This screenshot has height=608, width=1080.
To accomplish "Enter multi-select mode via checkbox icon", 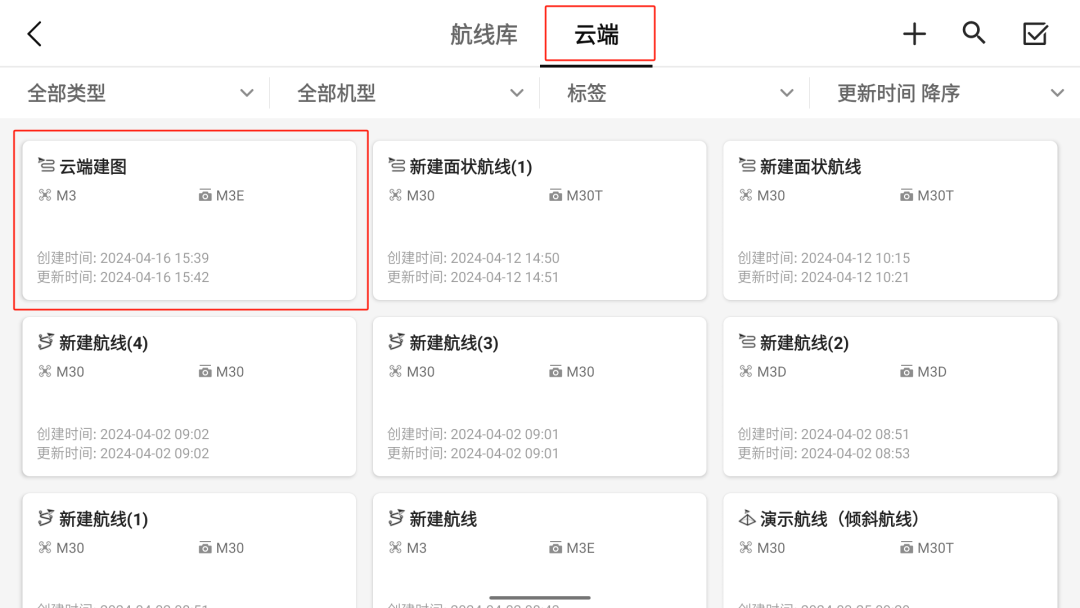I will pyautogui.click(x=1035, y=34).
